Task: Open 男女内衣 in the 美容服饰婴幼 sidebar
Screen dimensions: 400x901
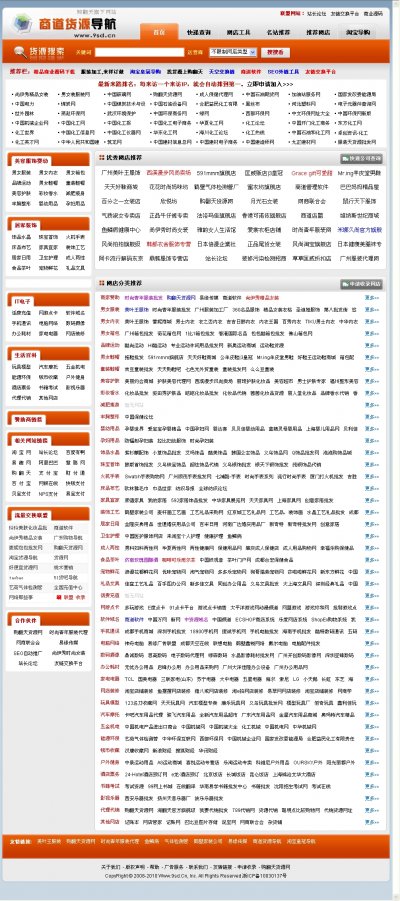Action: 48,172
